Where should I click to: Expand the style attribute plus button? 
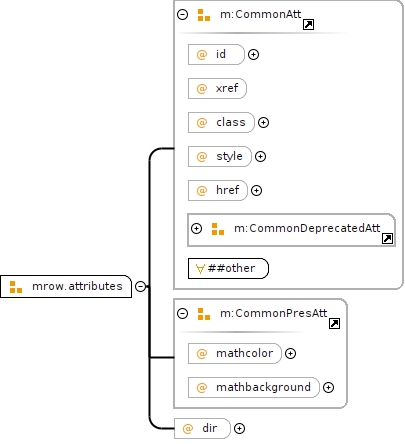click(x=260, y=157)
